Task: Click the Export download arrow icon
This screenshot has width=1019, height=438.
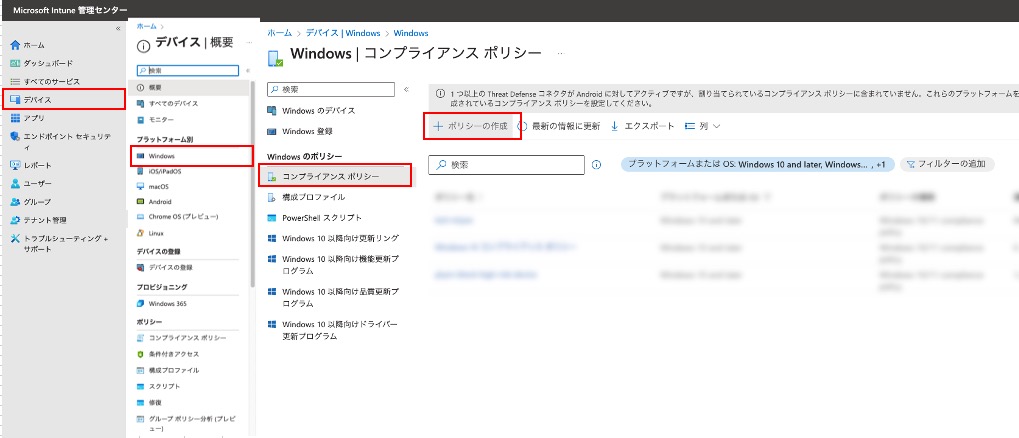Action: coord(615,126)
